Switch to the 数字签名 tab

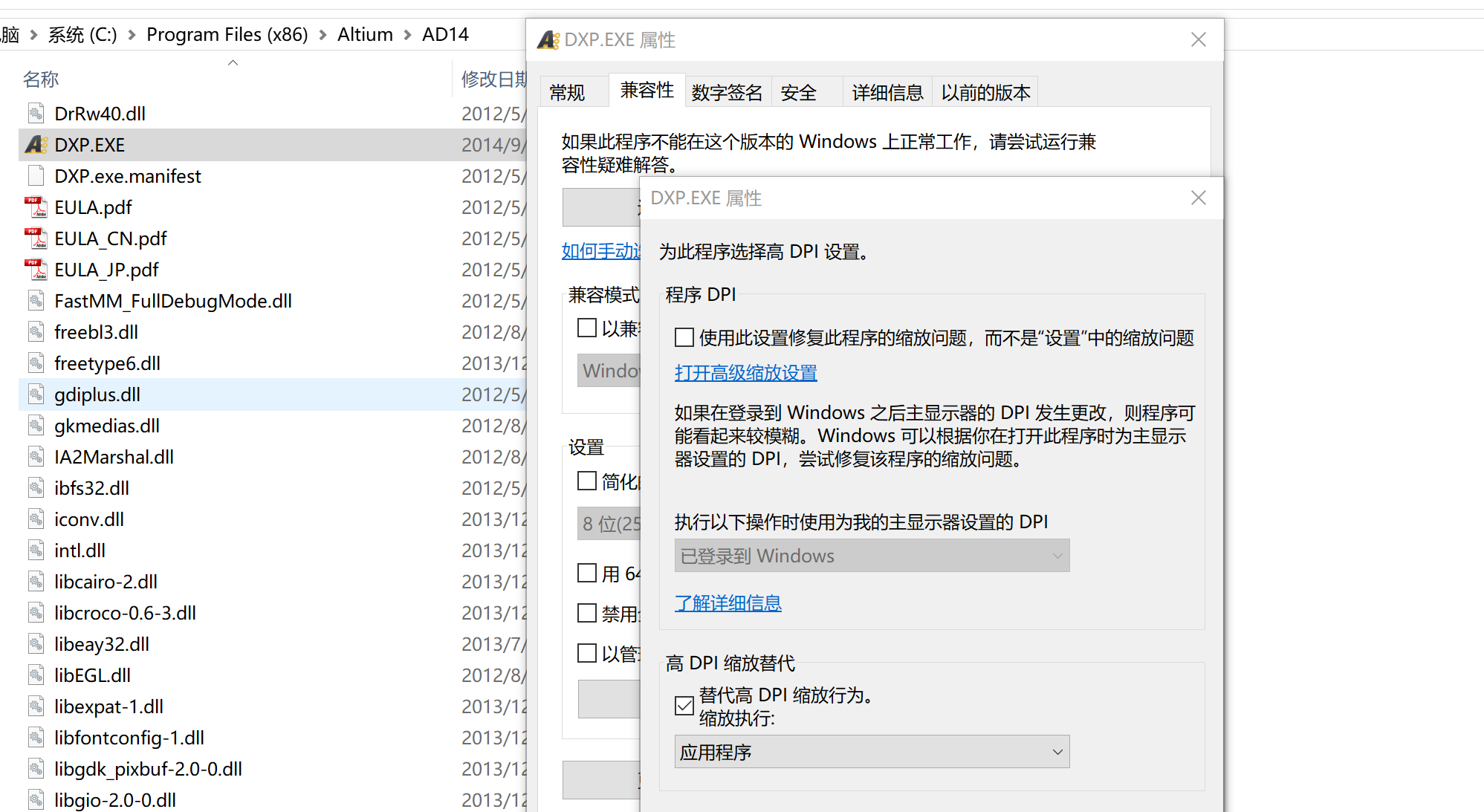[x=727, y=93]
